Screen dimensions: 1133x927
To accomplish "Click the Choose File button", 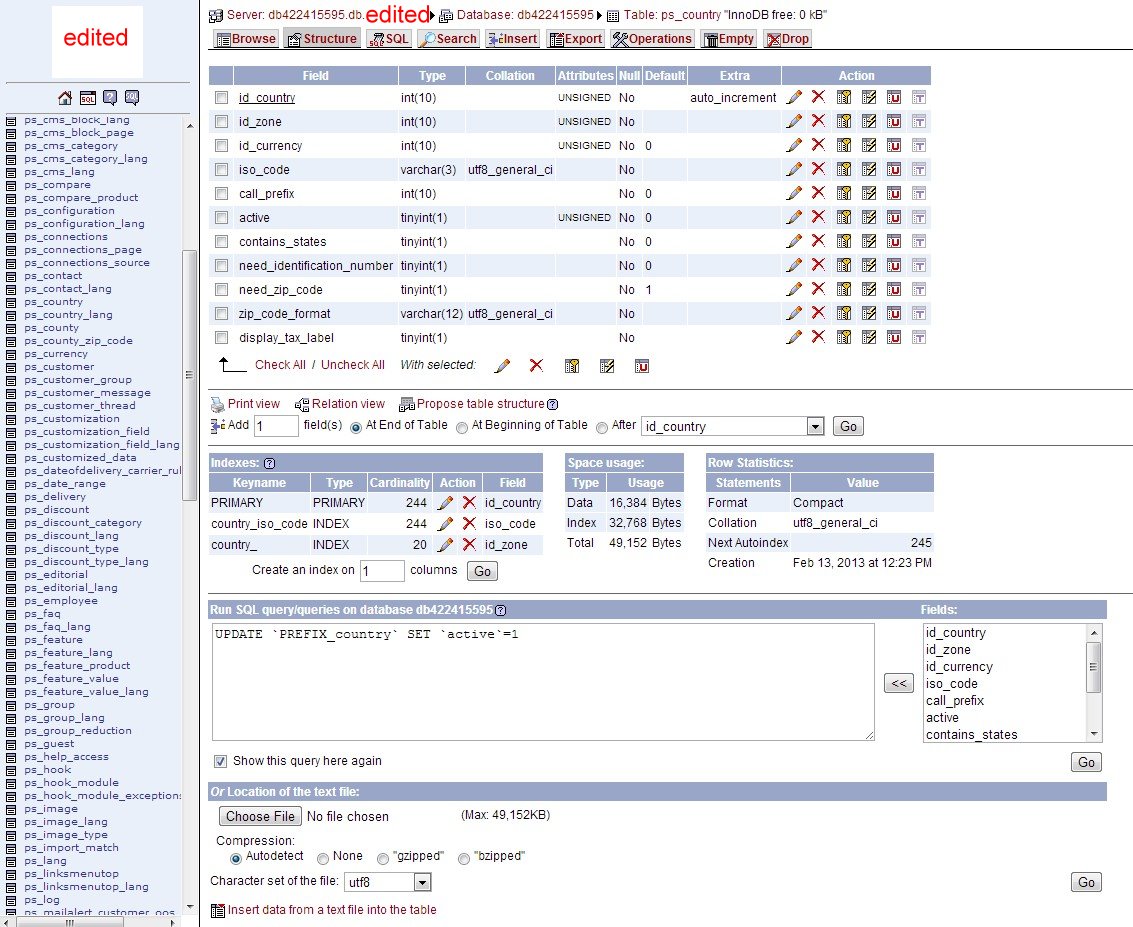I will [x=260, y=816].
